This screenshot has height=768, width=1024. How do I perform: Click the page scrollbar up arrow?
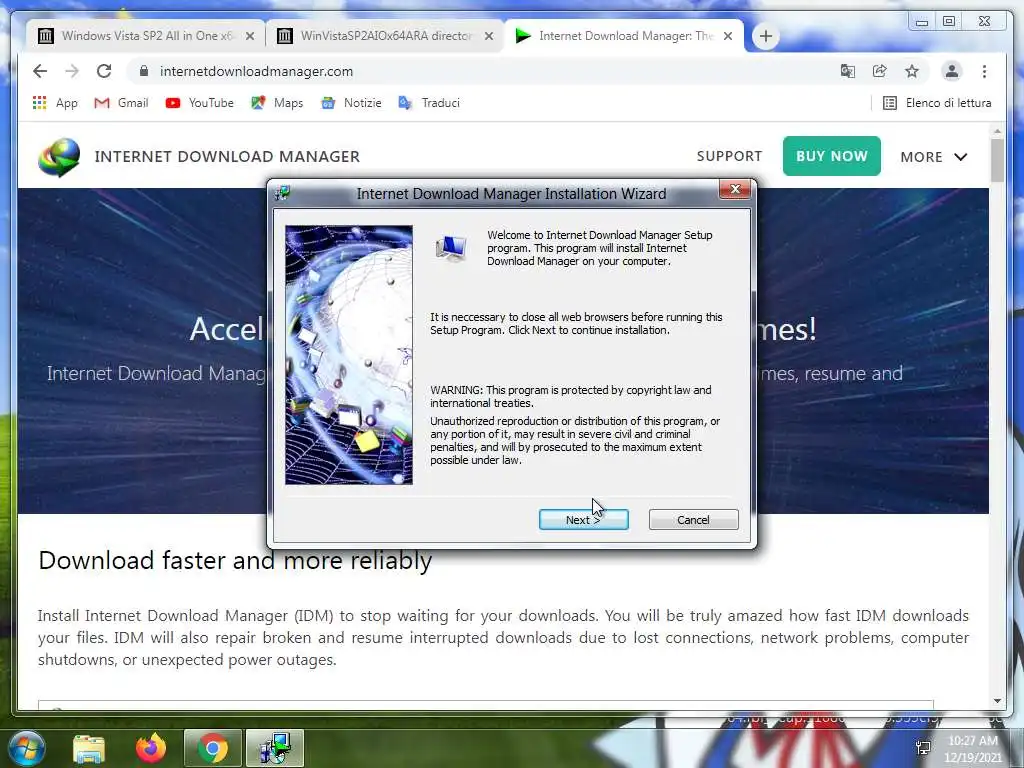point(997,131)
